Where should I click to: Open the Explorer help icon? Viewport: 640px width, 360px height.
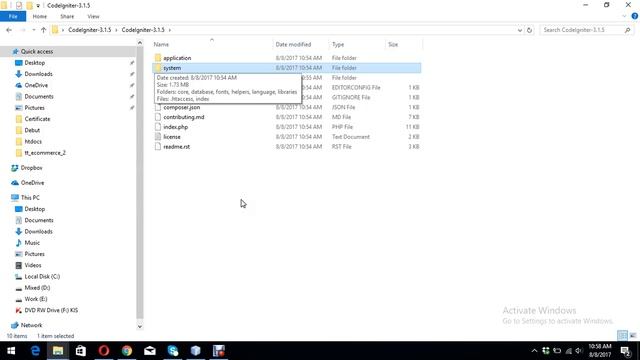635,16
